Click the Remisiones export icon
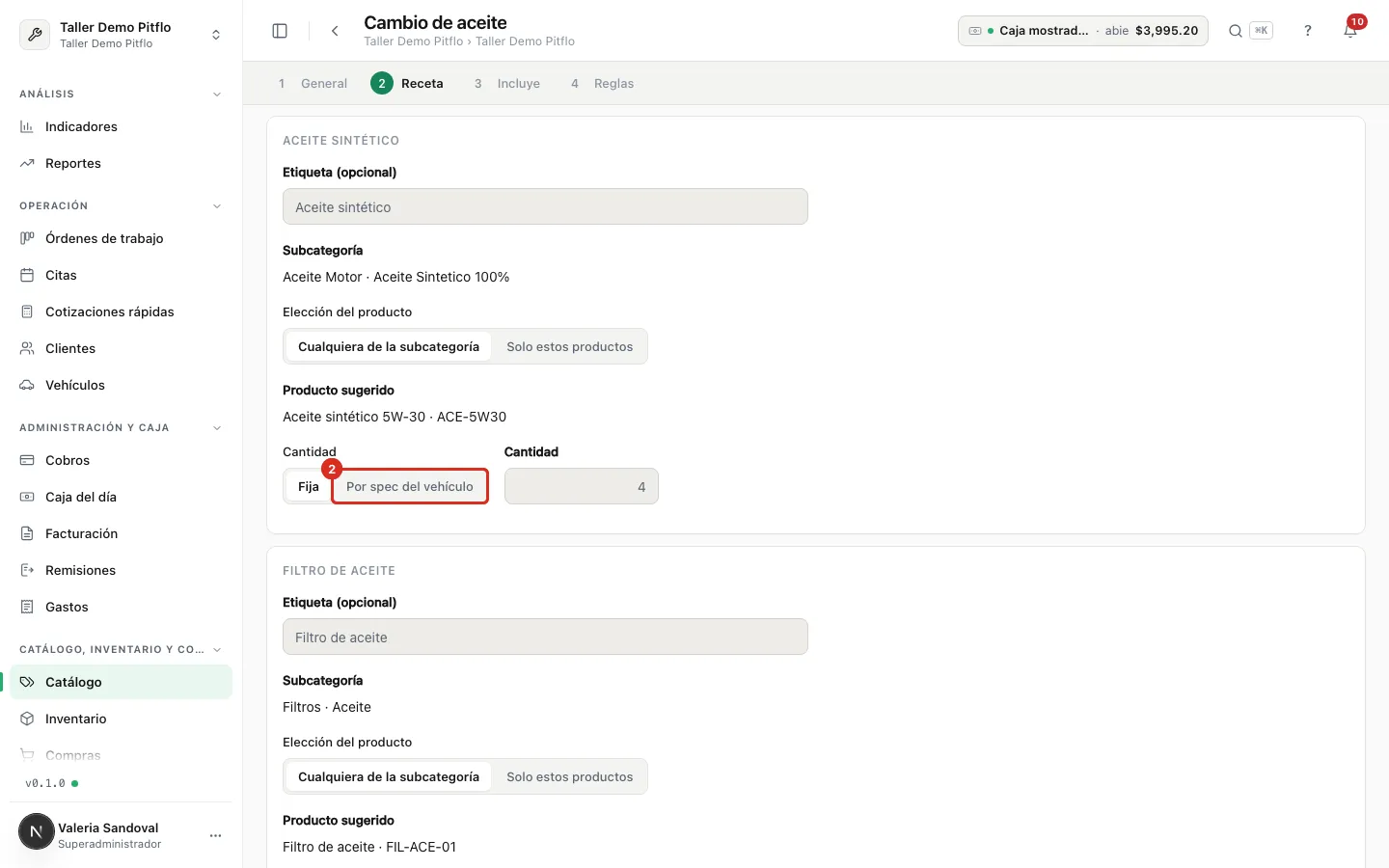The width and height of the screenshot is (1389, 868). tap(27, 570)
